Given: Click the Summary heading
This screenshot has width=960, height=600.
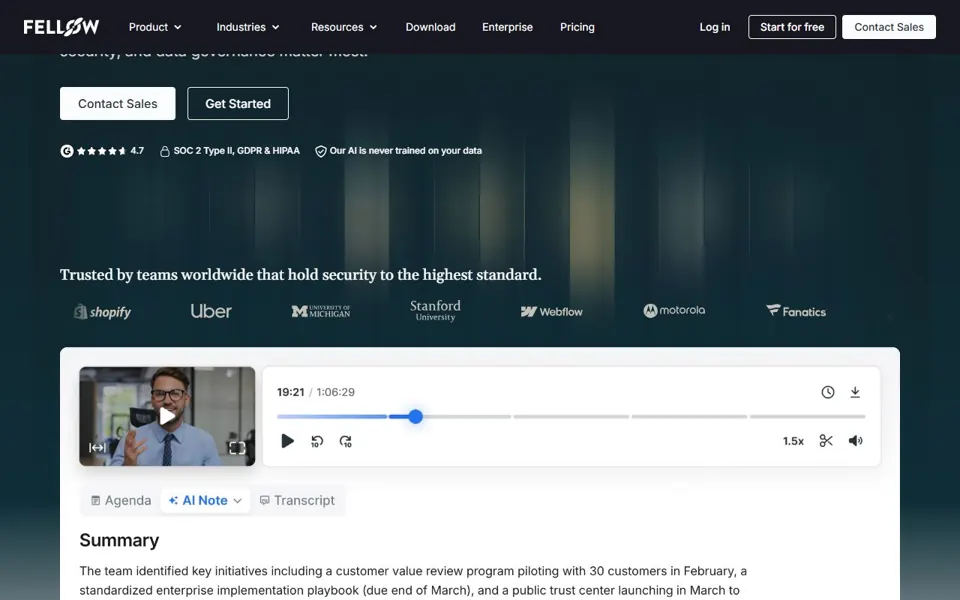Looking at the screenshot, I should [x=119, y=540].
